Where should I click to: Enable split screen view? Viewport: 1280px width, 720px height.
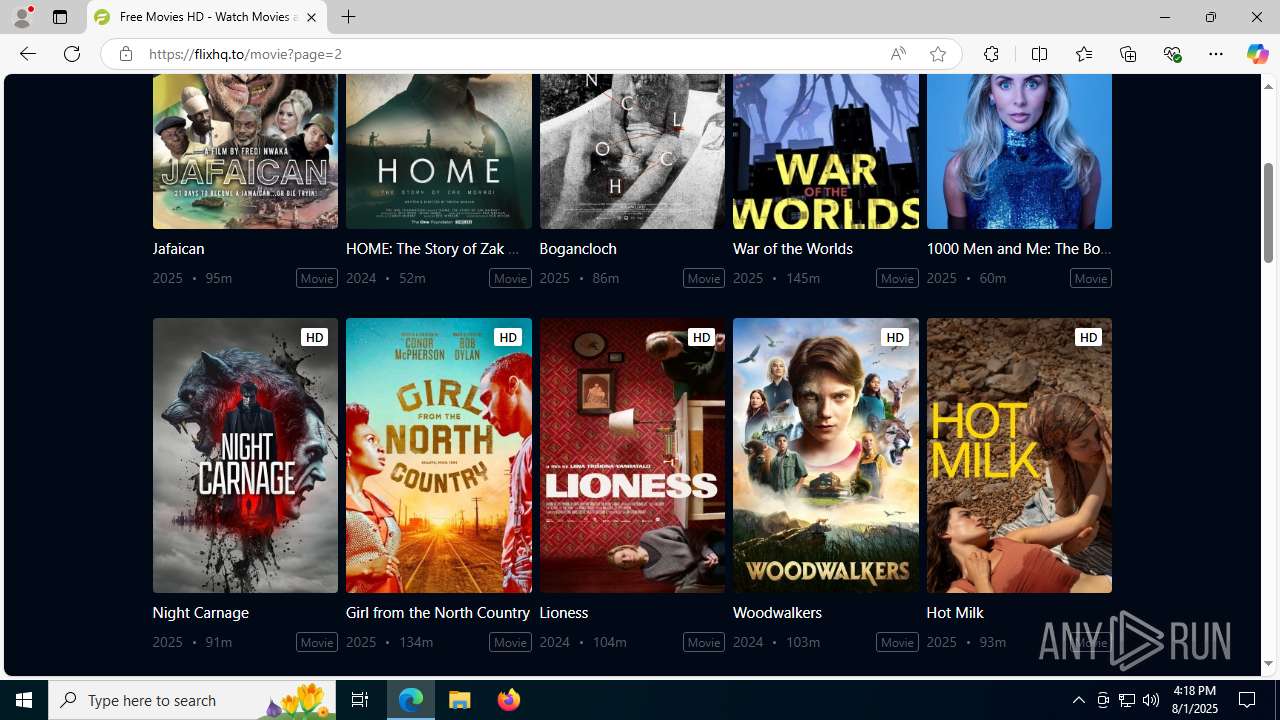click(x=1039, y=54)
